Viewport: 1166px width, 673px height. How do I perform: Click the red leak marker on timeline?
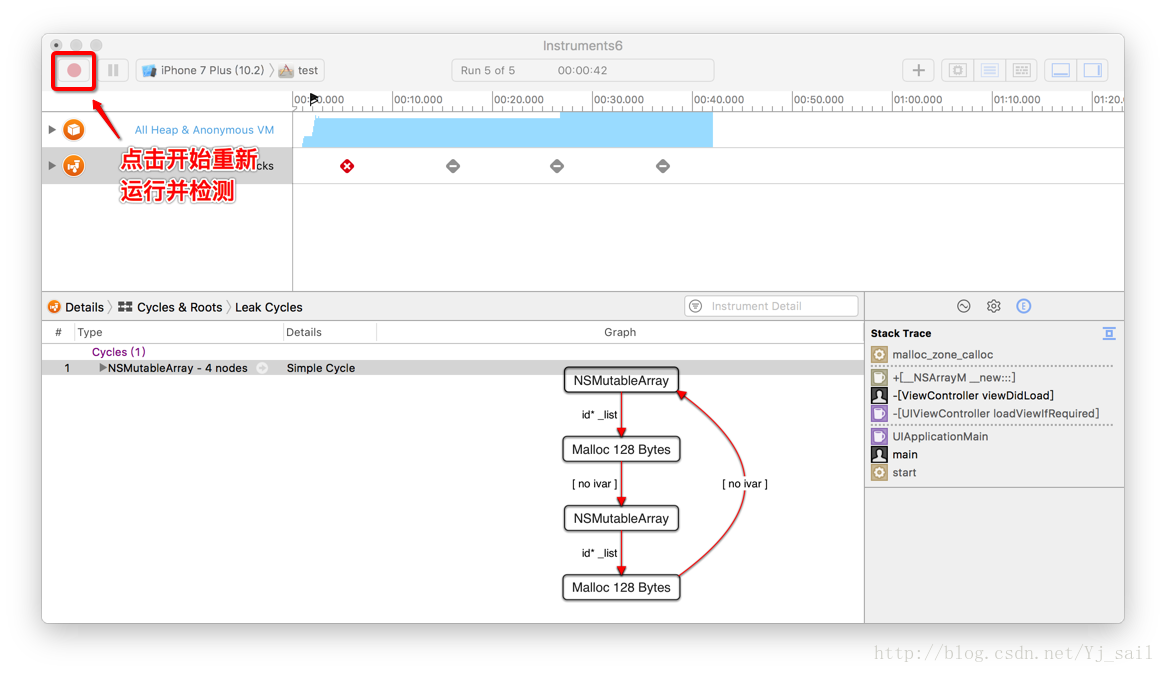[347, 166]
